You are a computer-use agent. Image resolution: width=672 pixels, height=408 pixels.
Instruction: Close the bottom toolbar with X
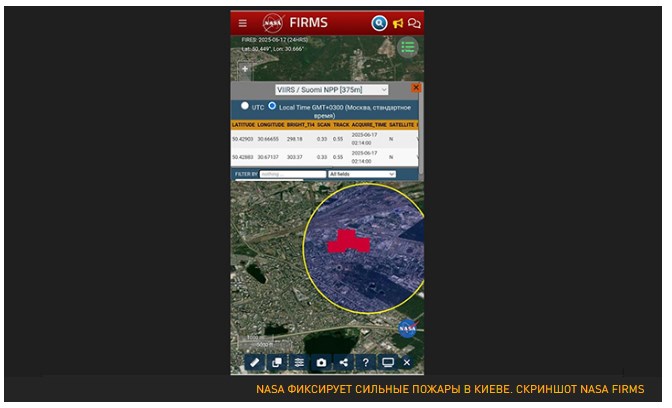point(407,363)
